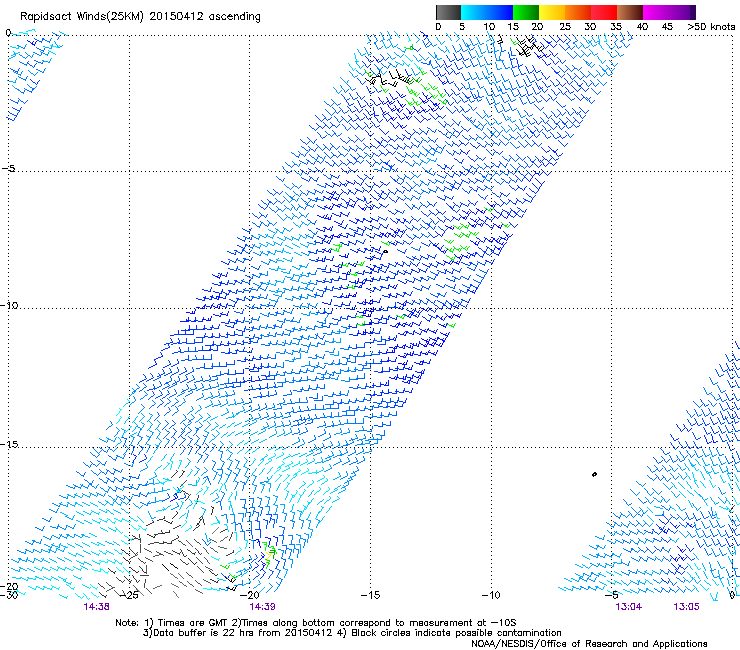Screen dimensions: 740x650
Task: Click the legend tick label 40
Action: 642,27
